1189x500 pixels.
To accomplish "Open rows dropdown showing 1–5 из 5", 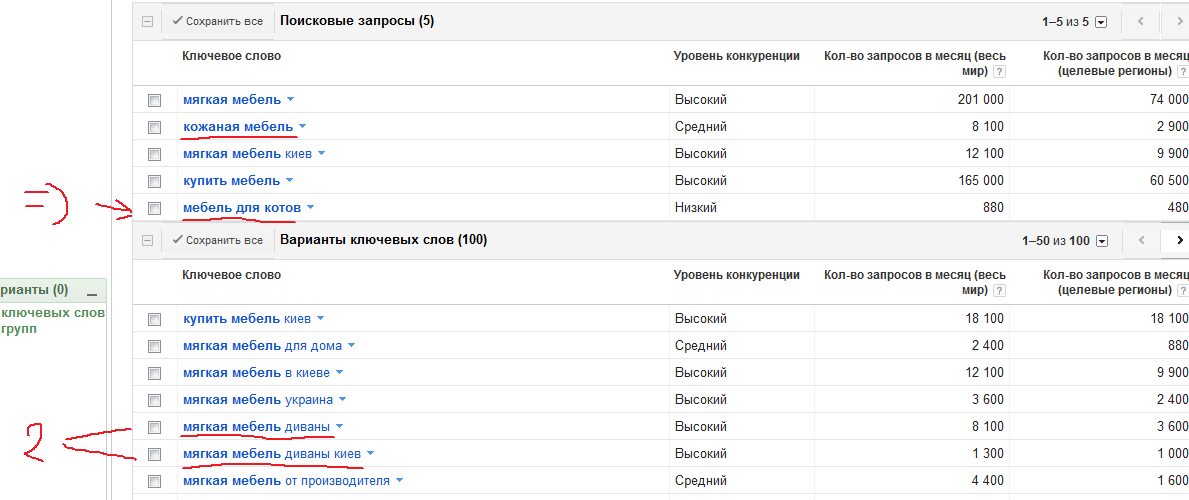I will (1102, 22).
